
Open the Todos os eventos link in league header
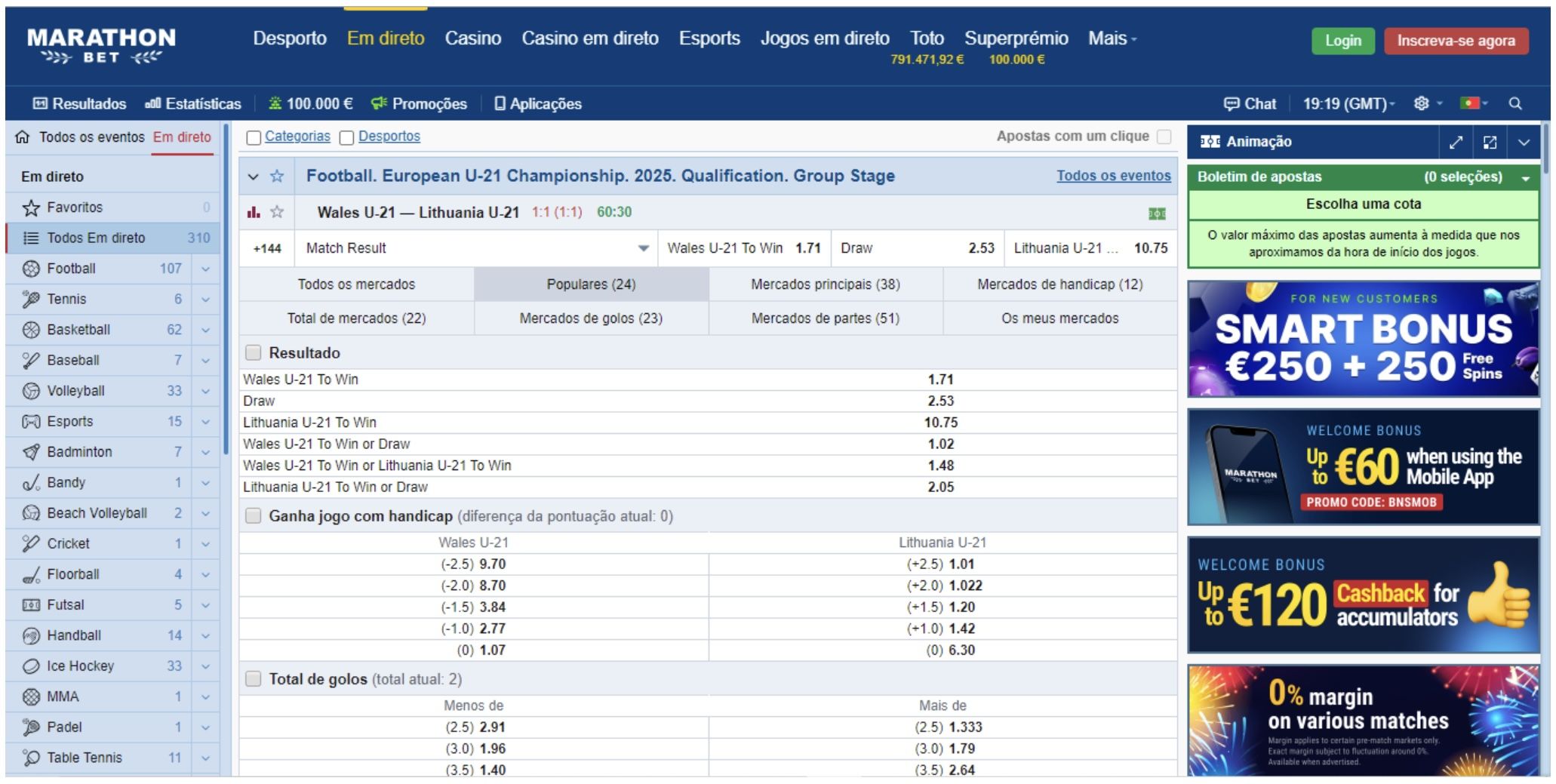point(1114,176)
